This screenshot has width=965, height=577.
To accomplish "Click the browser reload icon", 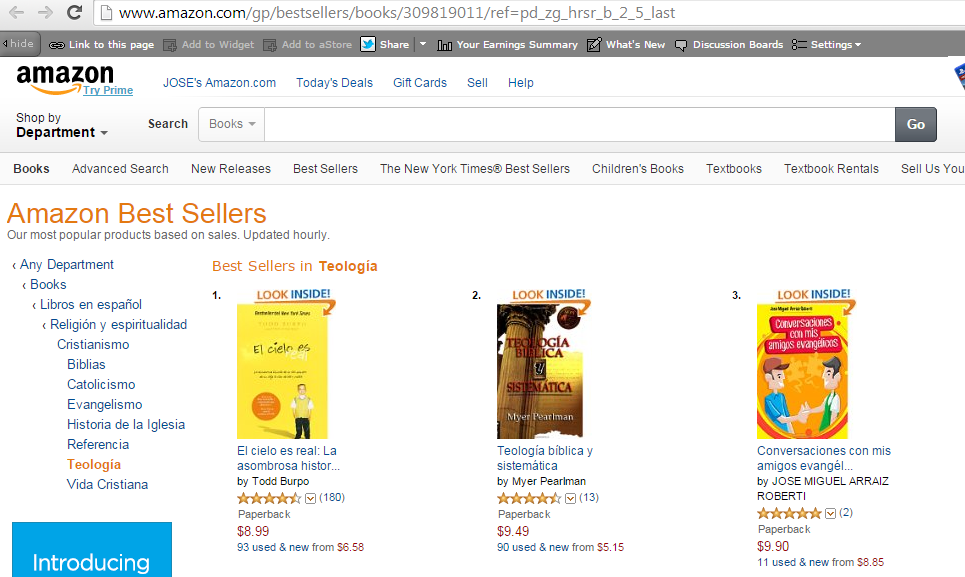I will [x=74, y=12].
